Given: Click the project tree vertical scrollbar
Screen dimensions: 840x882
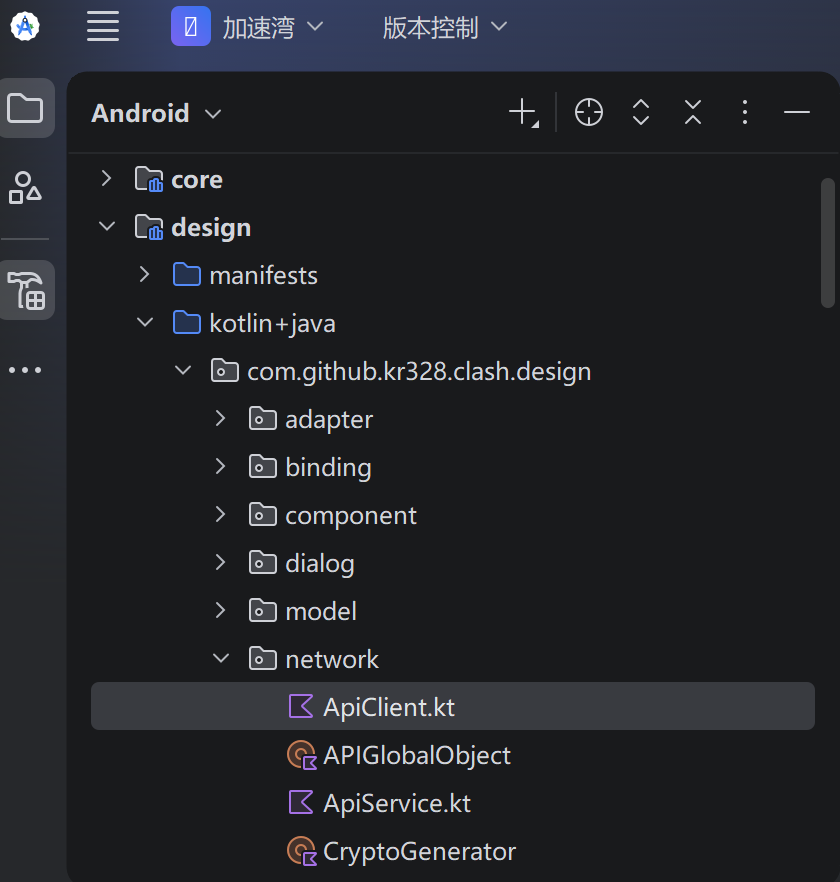Looking at the screenshot, I should coord(827,243).
